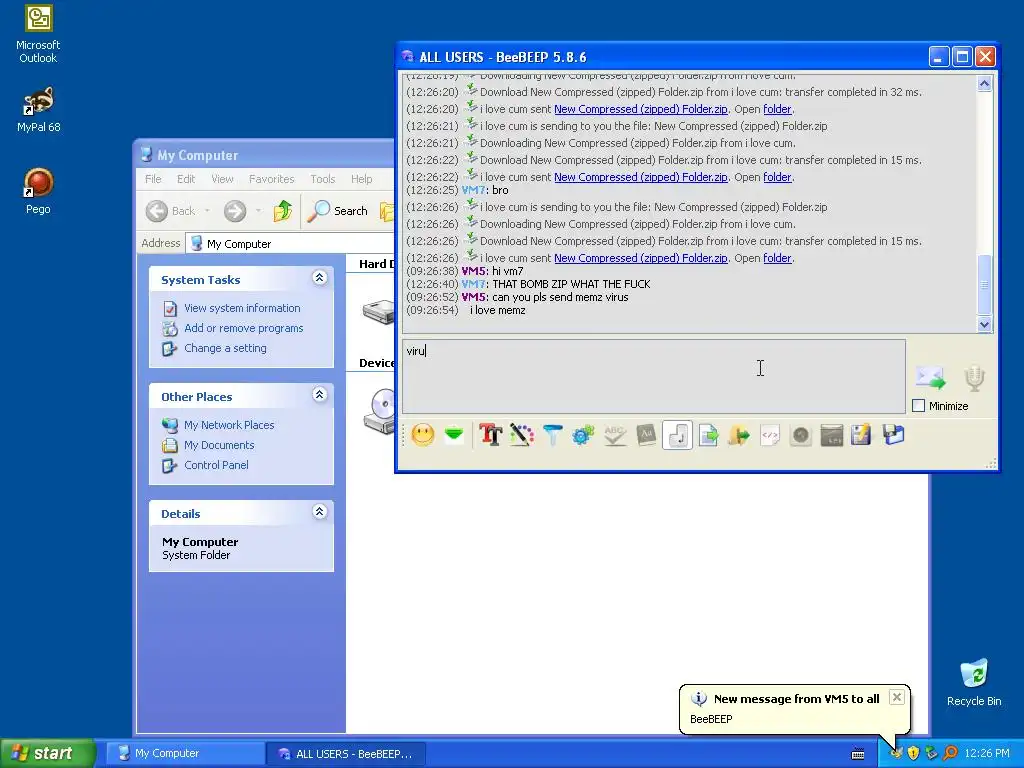Open My Network Places link
Image resolution: width=1024 pixels, height=768 pixels.
[x=229, y=425]
